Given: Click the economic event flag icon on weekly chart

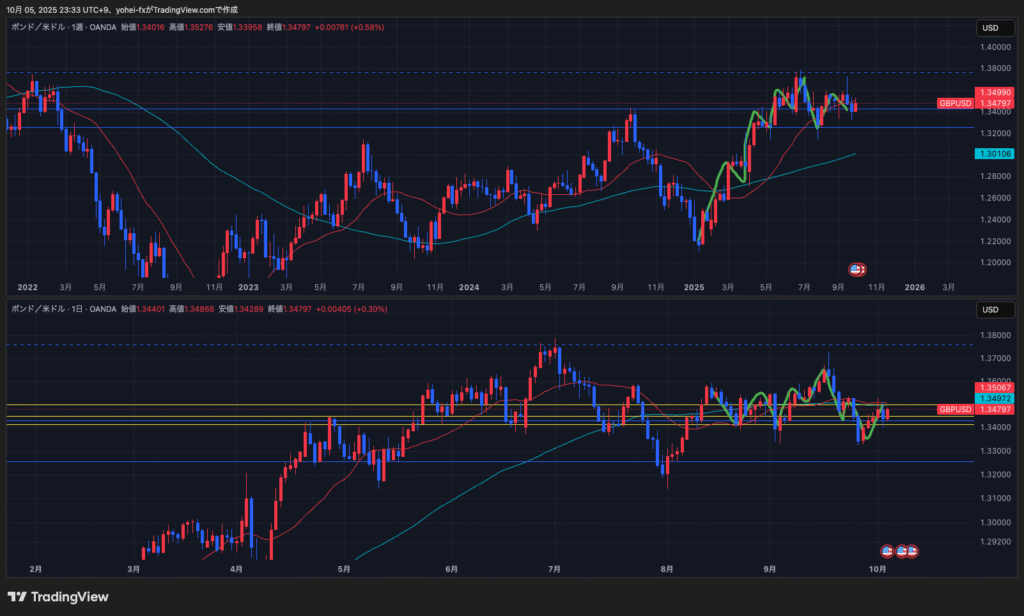Looking at the screenshot, I should (x=857, y=269).
